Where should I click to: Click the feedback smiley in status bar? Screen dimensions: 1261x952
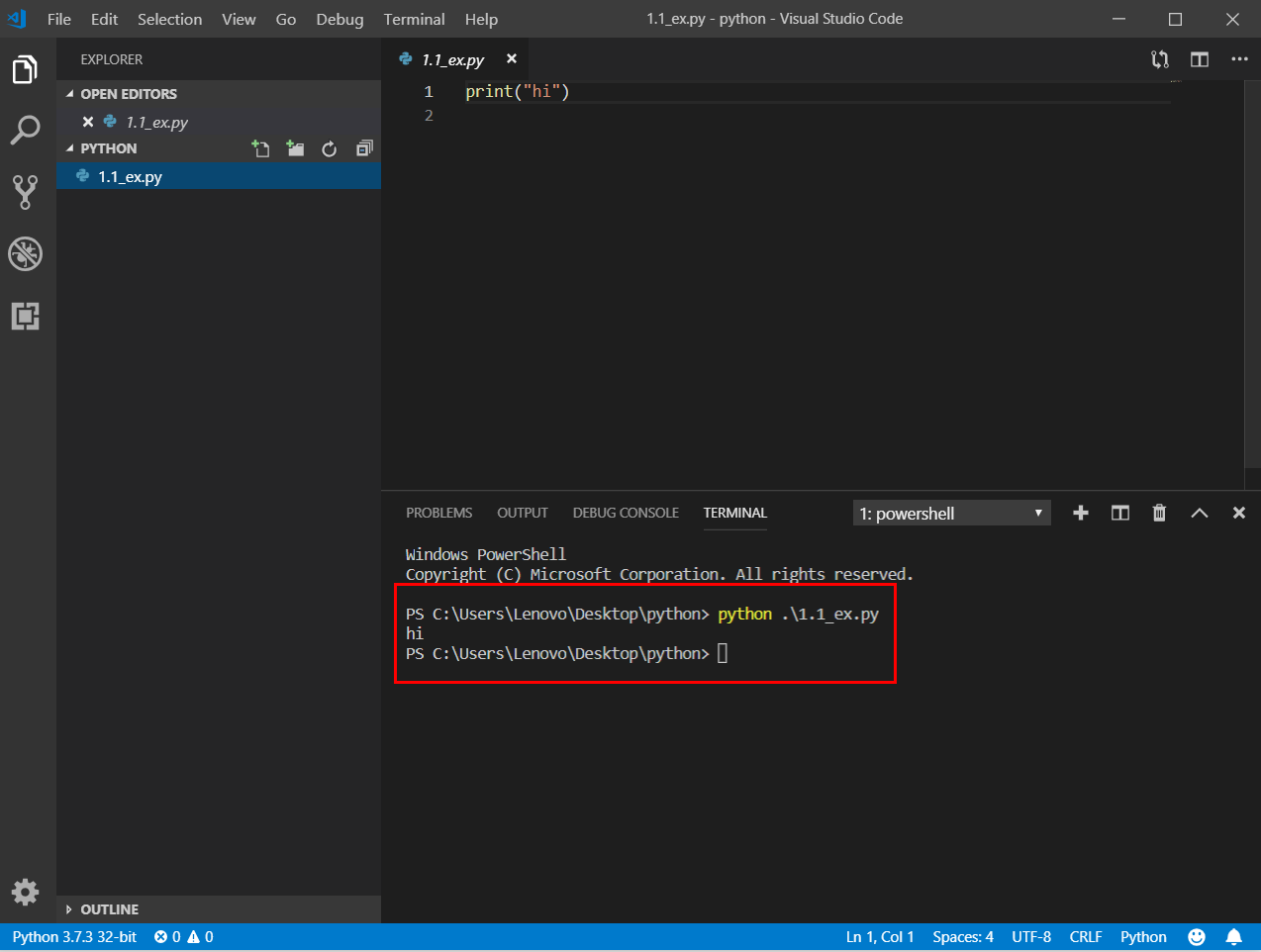point(1197,937)
